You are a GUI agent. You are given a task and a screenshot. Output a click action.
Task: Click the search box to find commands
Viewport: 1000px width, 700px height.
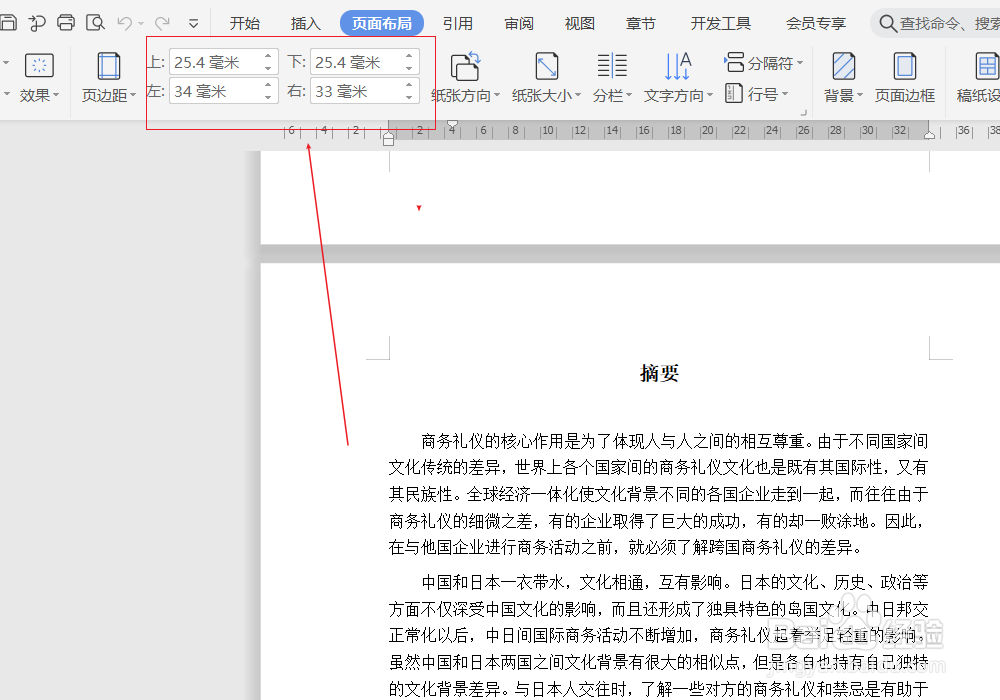940,22
